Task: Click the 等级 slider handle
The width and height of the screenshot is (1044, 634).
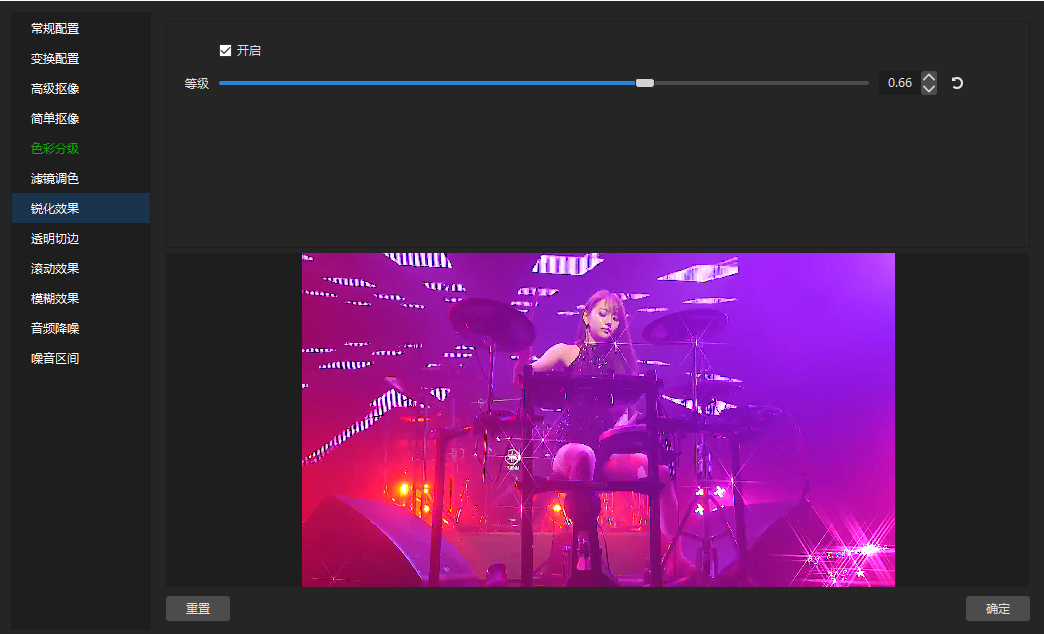Action: click(645, 83)
